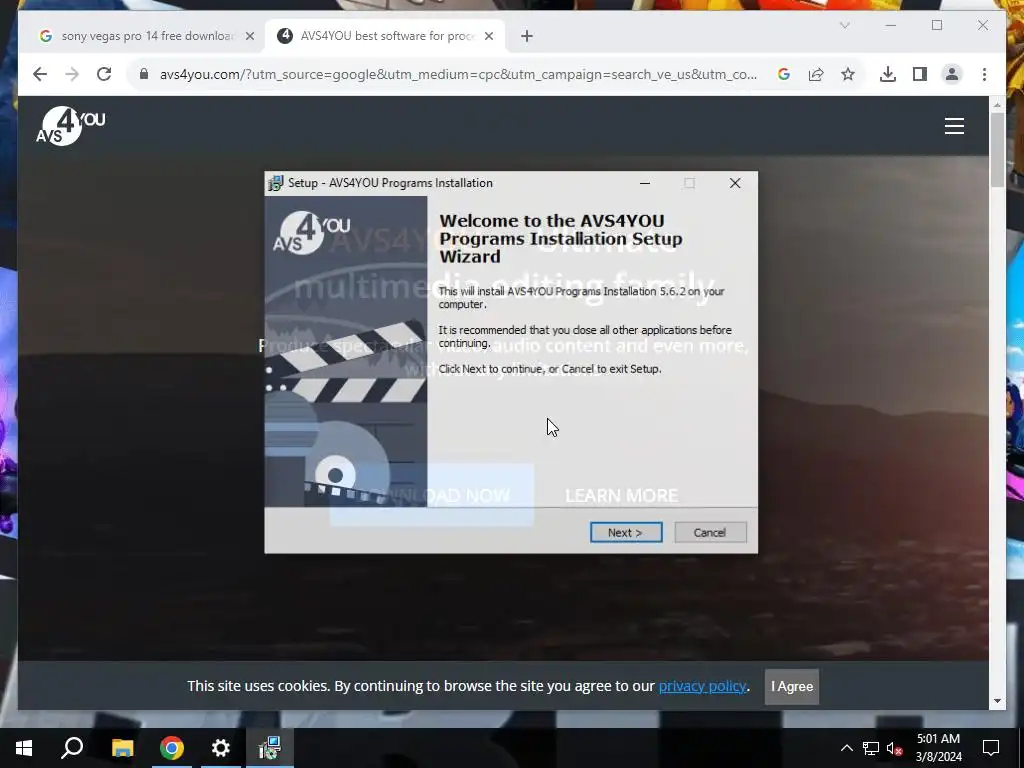The width and height of the screenshot is (1024, 768).
Task: Bookmark this page with the star
Action: (848, 74)
